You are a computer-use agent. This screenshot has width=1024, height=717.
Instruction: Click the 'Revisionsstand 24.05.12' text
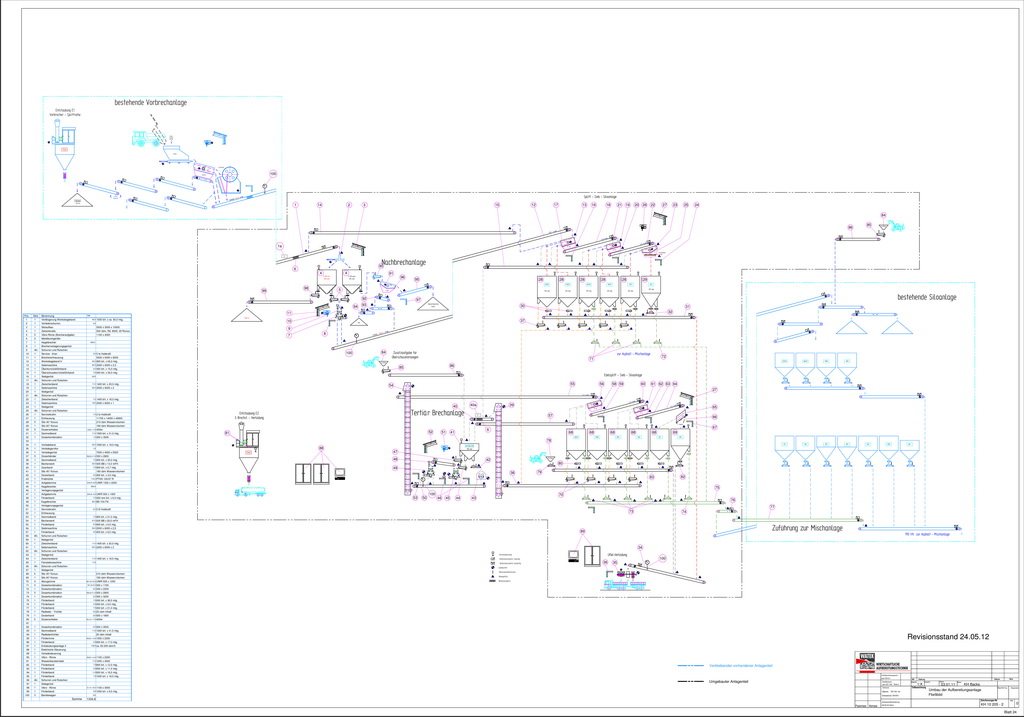[x=947, y=636]
